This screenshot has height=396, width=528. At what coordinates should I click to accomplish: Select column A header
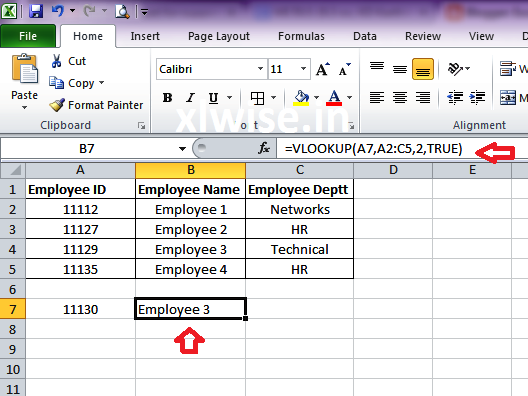click(x=80, y=170)
